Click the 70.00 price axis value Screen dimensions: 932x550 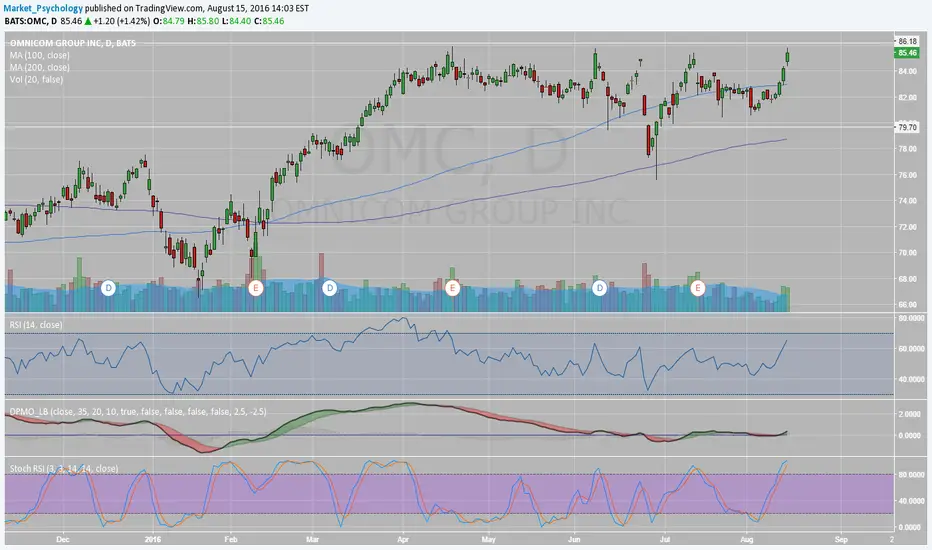(x=907, y=253)
